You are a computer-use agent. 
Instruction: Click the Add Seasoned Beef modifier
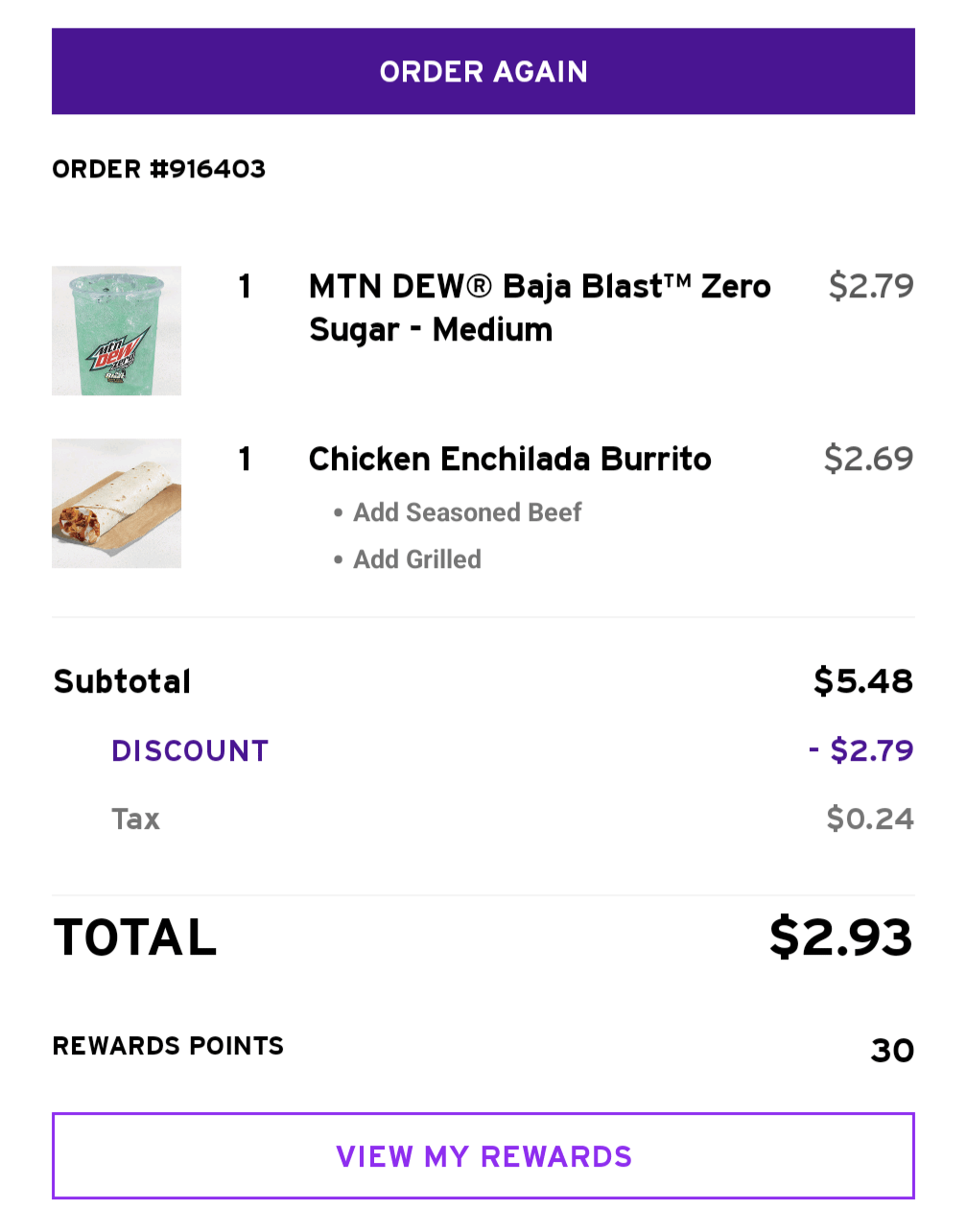click(466, 512)
